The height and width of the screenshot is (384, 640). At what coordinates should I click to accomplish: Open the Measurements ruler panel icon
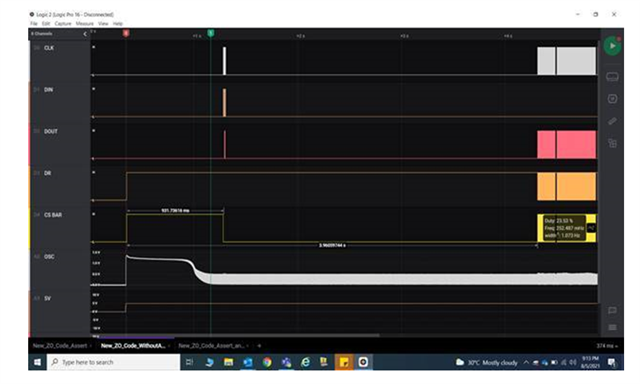point(612,121)
